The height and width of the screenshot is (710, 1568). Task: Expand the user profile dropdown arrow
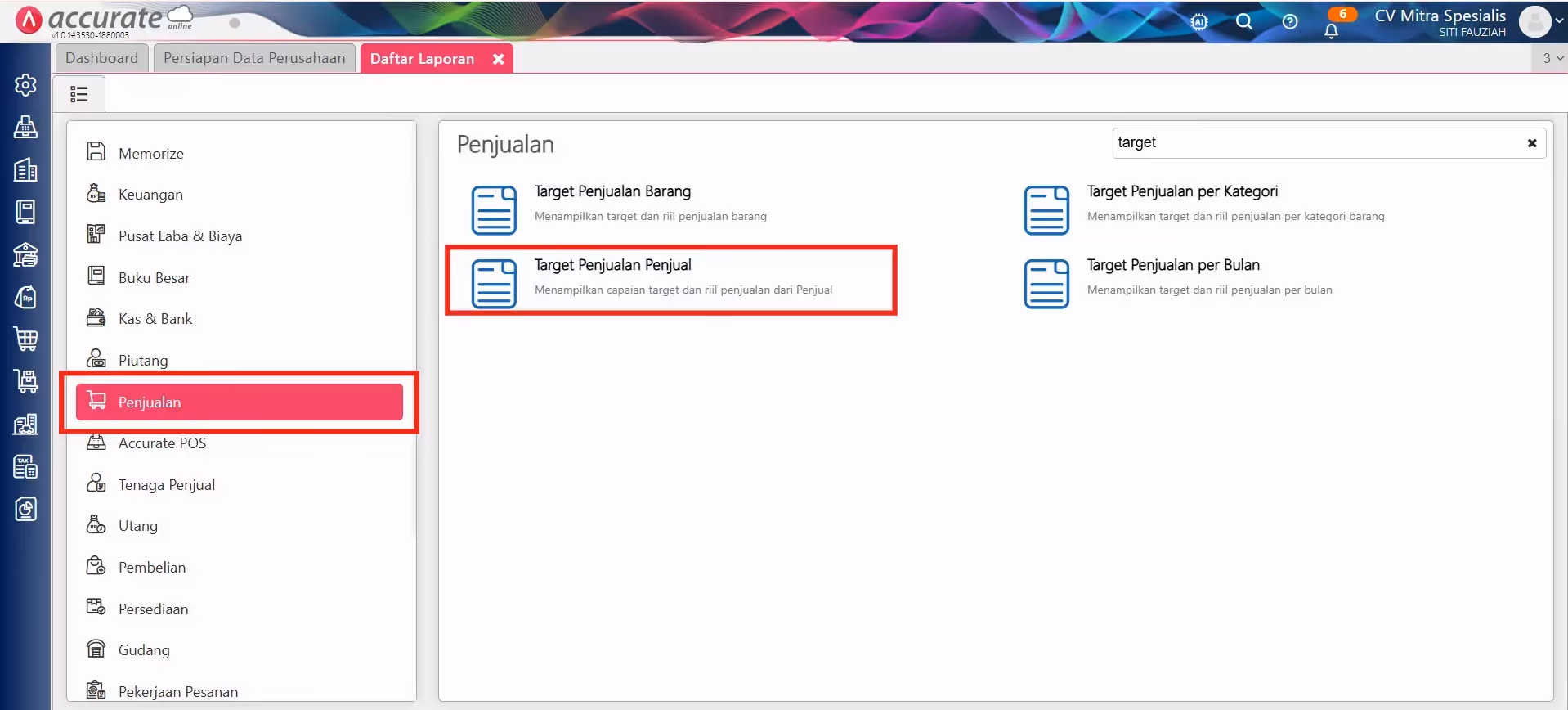pyautogui.click(x=1559, y=22)
